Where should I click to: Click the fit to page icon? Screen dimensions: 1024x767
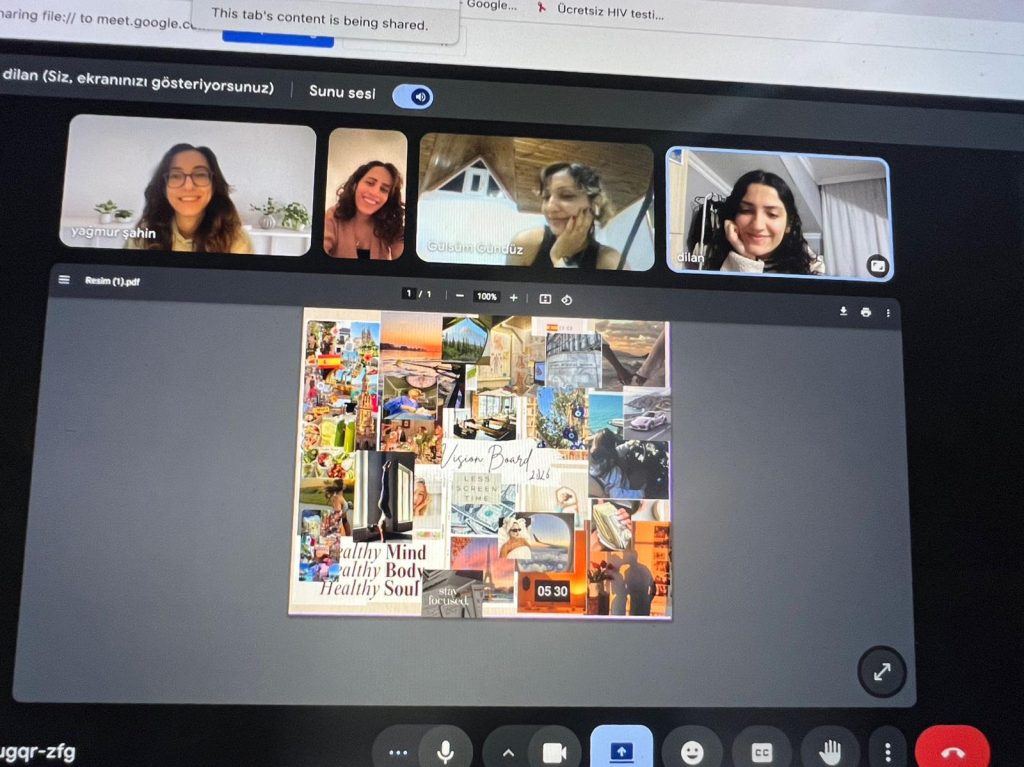click(545, 298)
